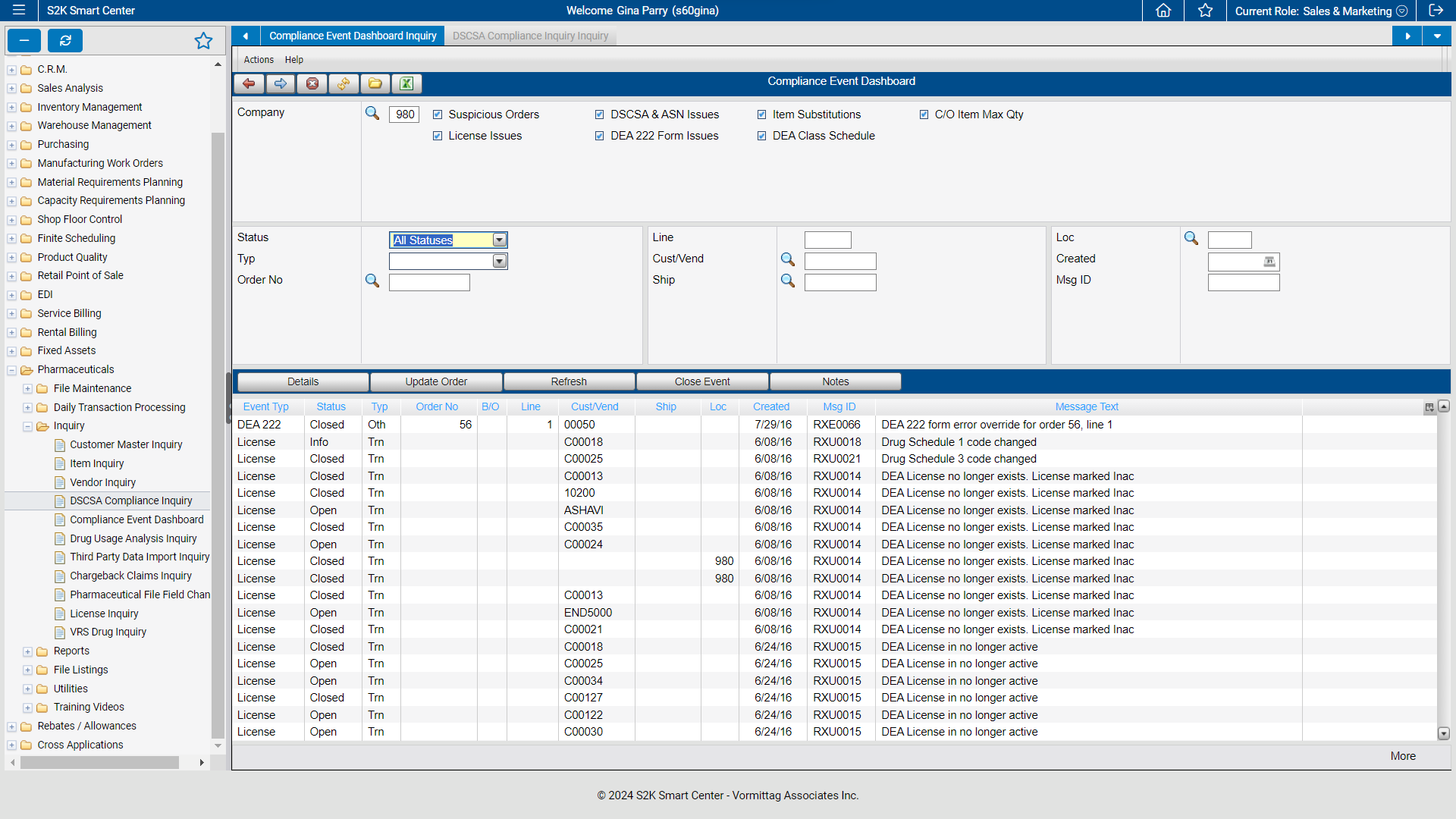The image size is (1456, 819).
Task: Switch to the DSCSA Compliance Inquiry tab
Action: (x=530, y=35)
